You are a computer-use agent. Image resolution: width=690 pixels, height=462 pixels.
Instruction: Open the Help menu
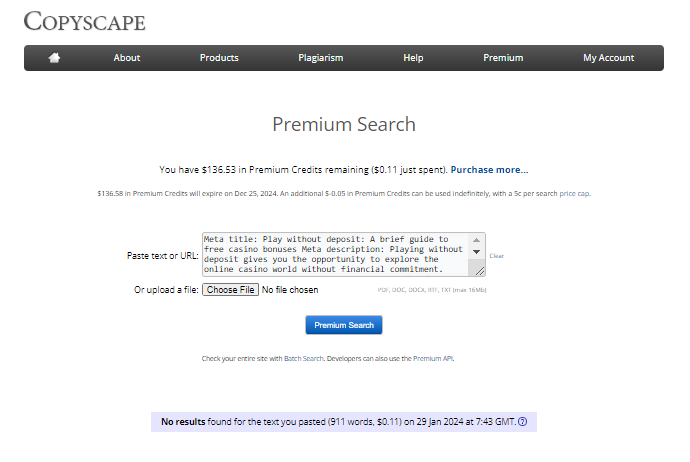tap(413, 58)
